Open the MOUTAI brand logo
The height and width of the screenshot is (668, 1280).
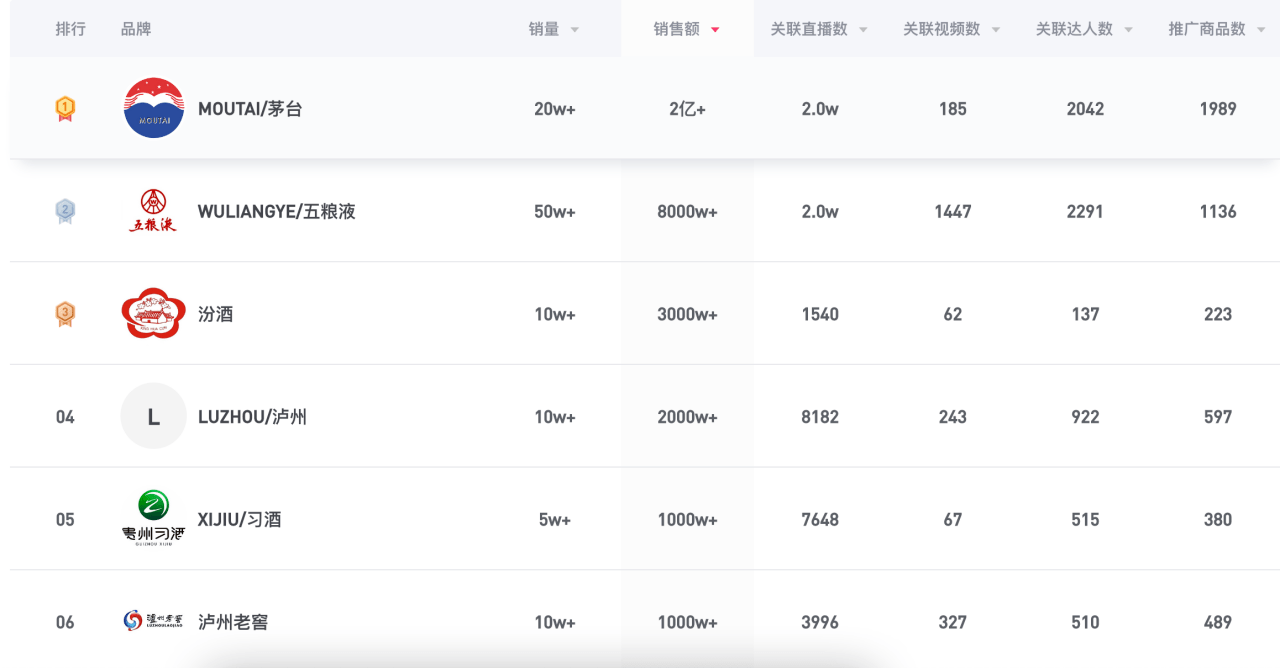(x=154, y=108)
